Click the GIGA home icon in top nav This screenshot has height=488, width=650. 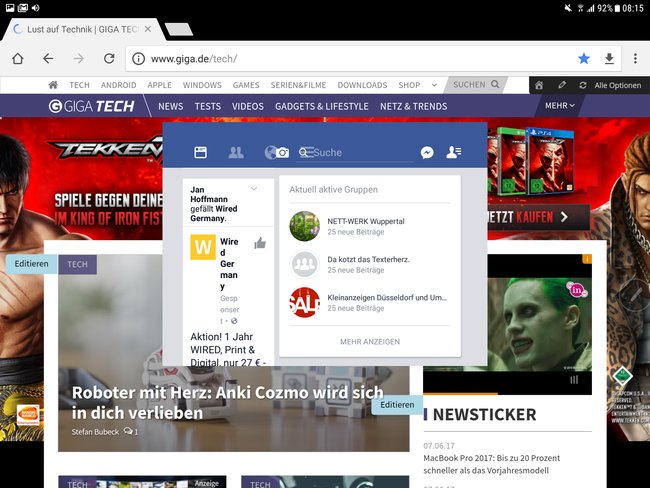(x=53, y=85)
